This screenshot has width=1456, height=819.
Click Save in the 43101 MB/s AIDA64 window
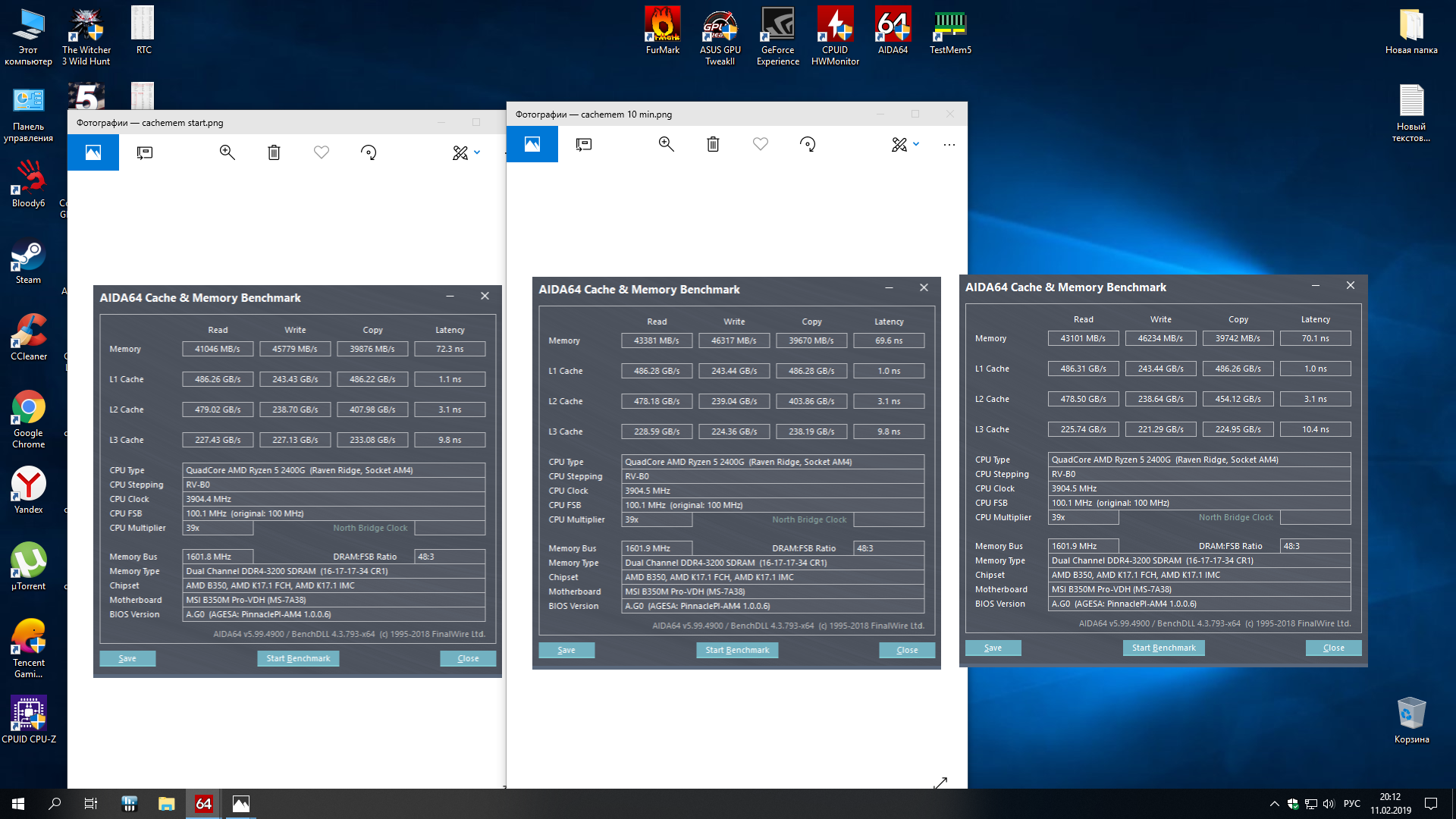coord(993,648)
